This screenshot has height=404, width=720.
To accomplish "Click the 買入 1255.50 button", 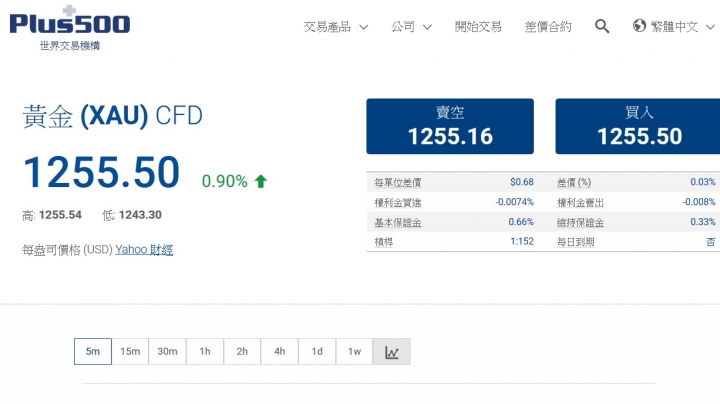I will pyautogui.click(x=638, y=126).
